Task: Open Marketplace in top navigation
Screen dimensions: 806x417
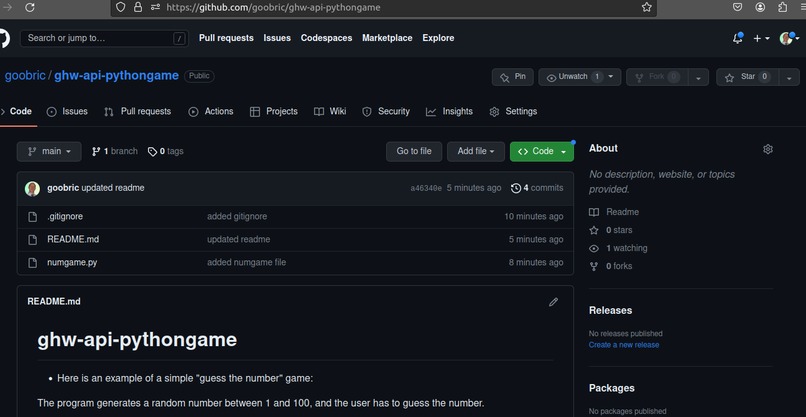Action: pyautogui.click(x=387, y=38)
